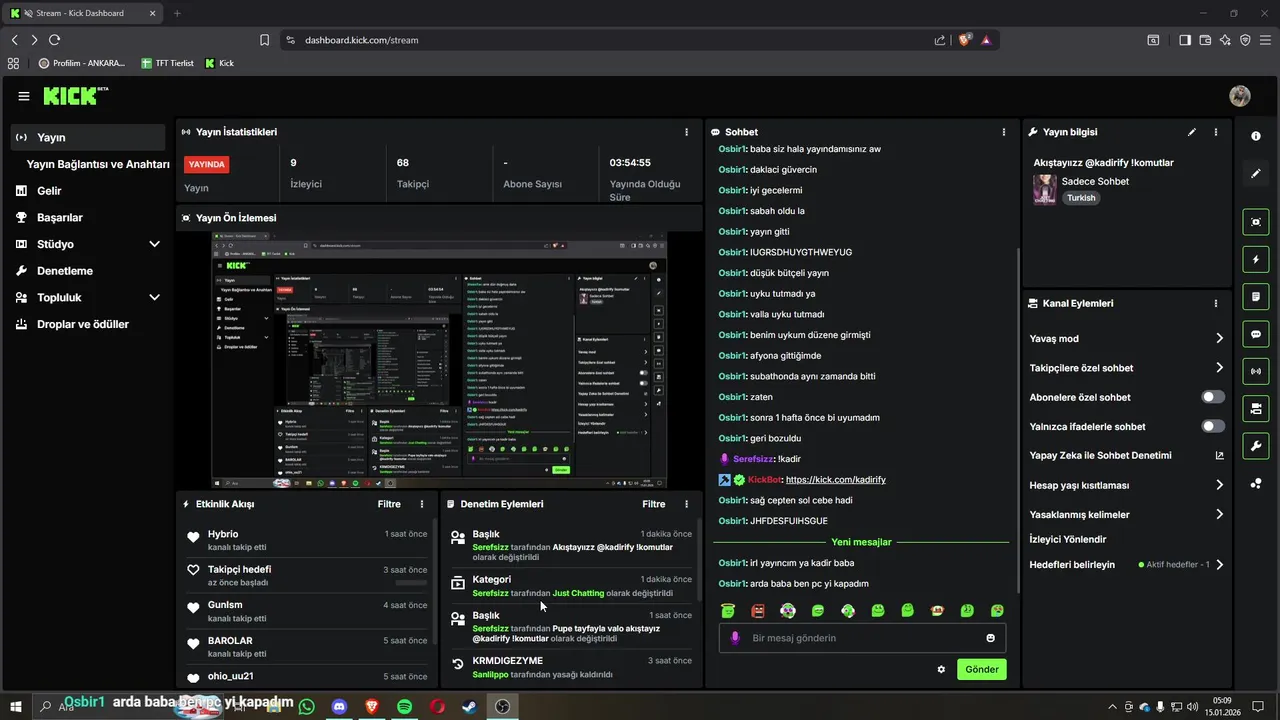
Task: Open Yayın Bağlantısı ve Anahtarı page
Action: pyautogui.click(x=98, y=164)
